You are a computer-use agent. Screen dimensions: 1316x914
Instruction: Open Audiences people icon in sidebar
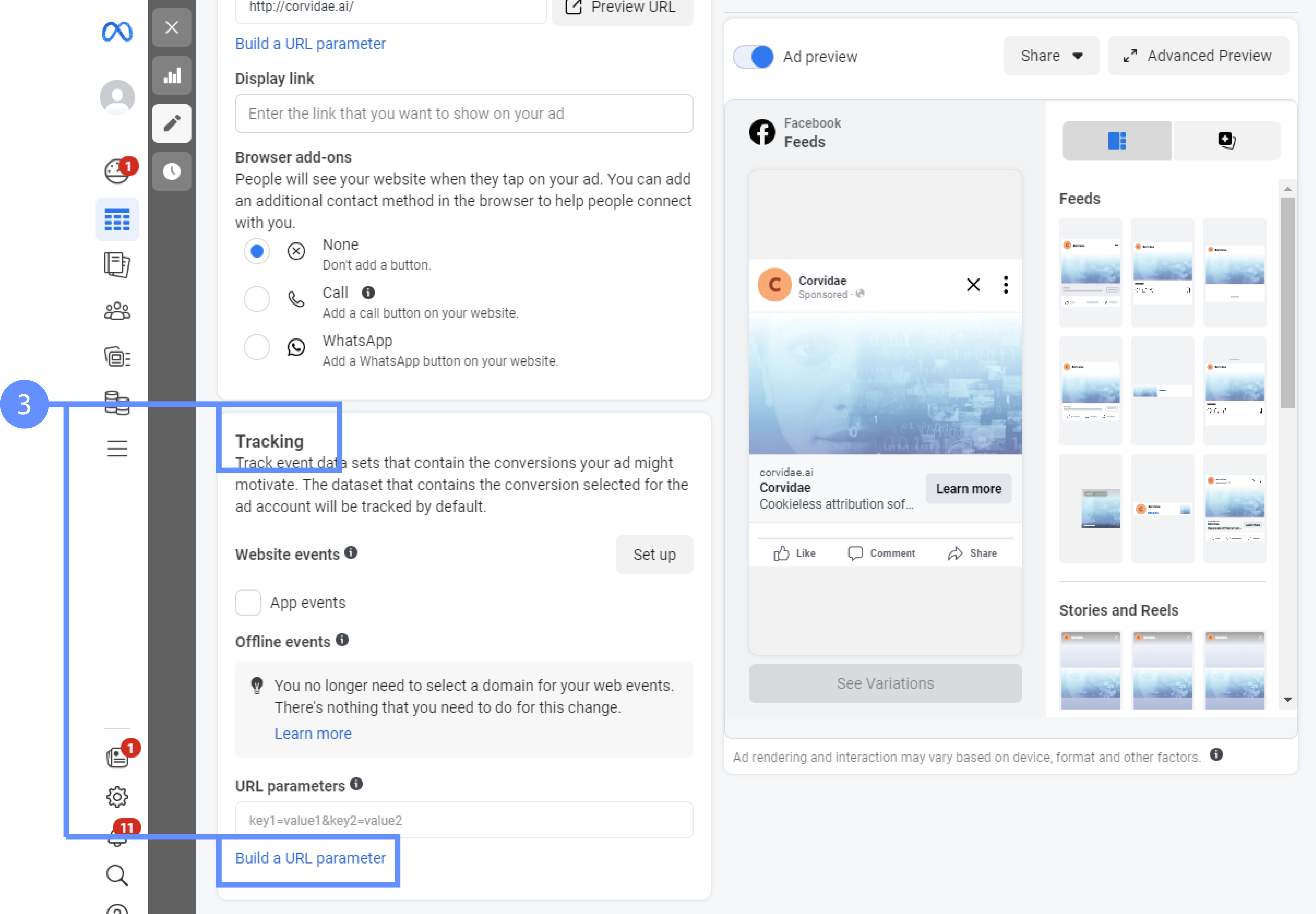click(117, 311)
